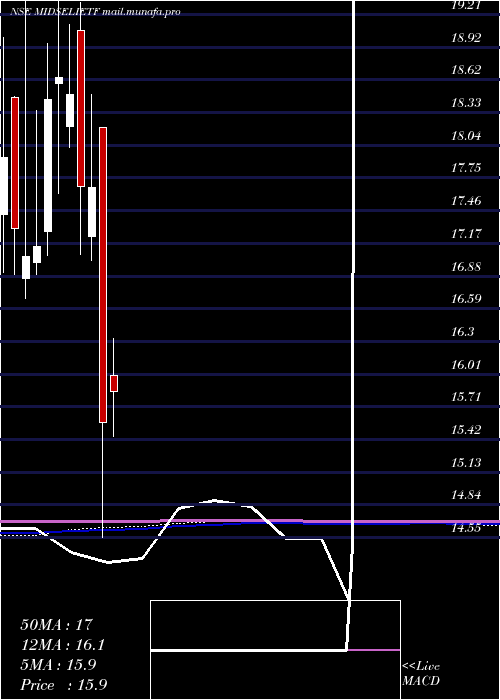500x700 pixels.
Task: Click the 17.46 price axis label
Action: click(466, 201)
